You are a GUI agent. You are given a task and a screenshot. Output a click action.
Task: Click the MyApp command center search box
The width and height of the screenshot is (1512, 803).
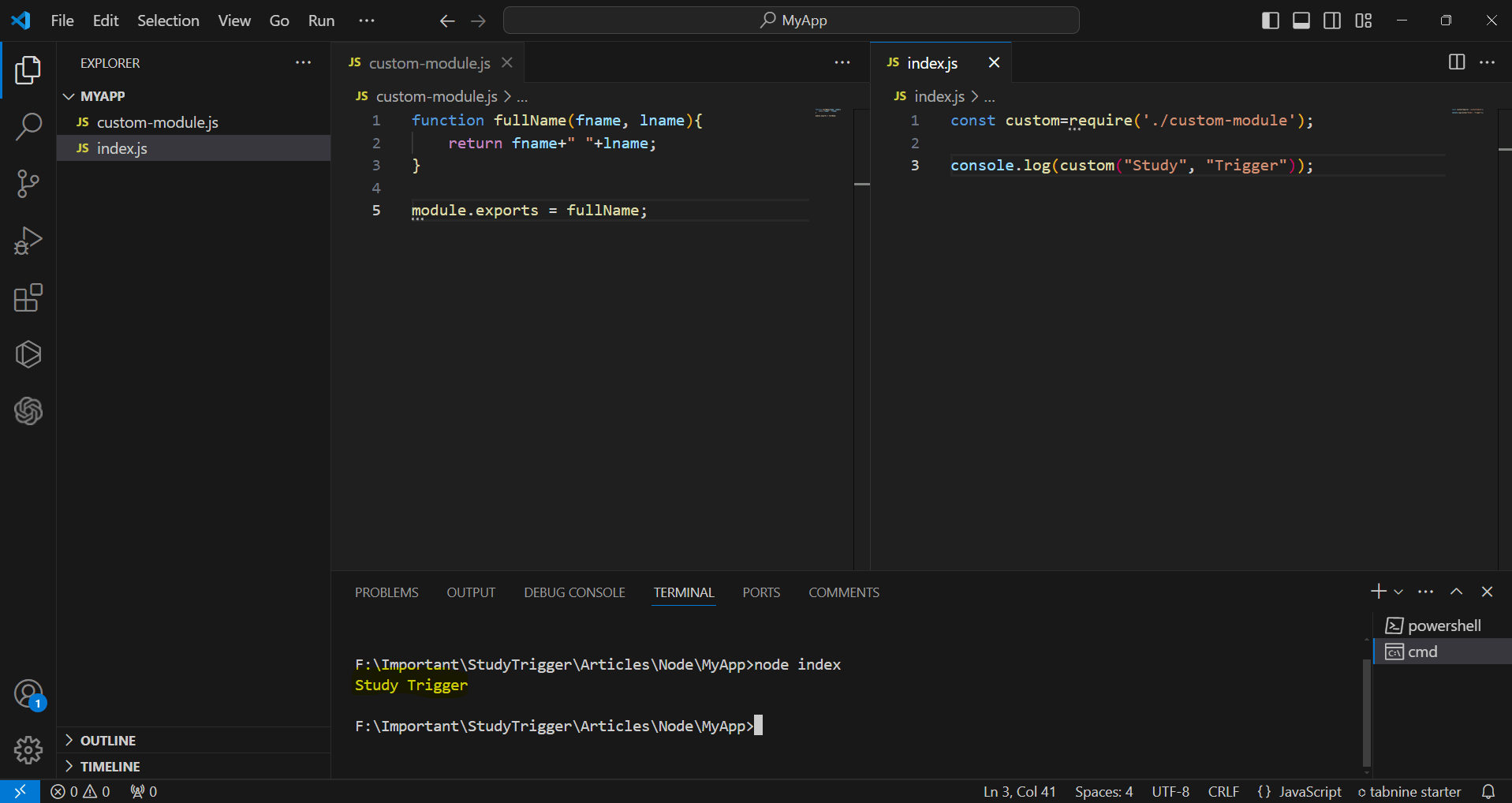click(791, 21)
